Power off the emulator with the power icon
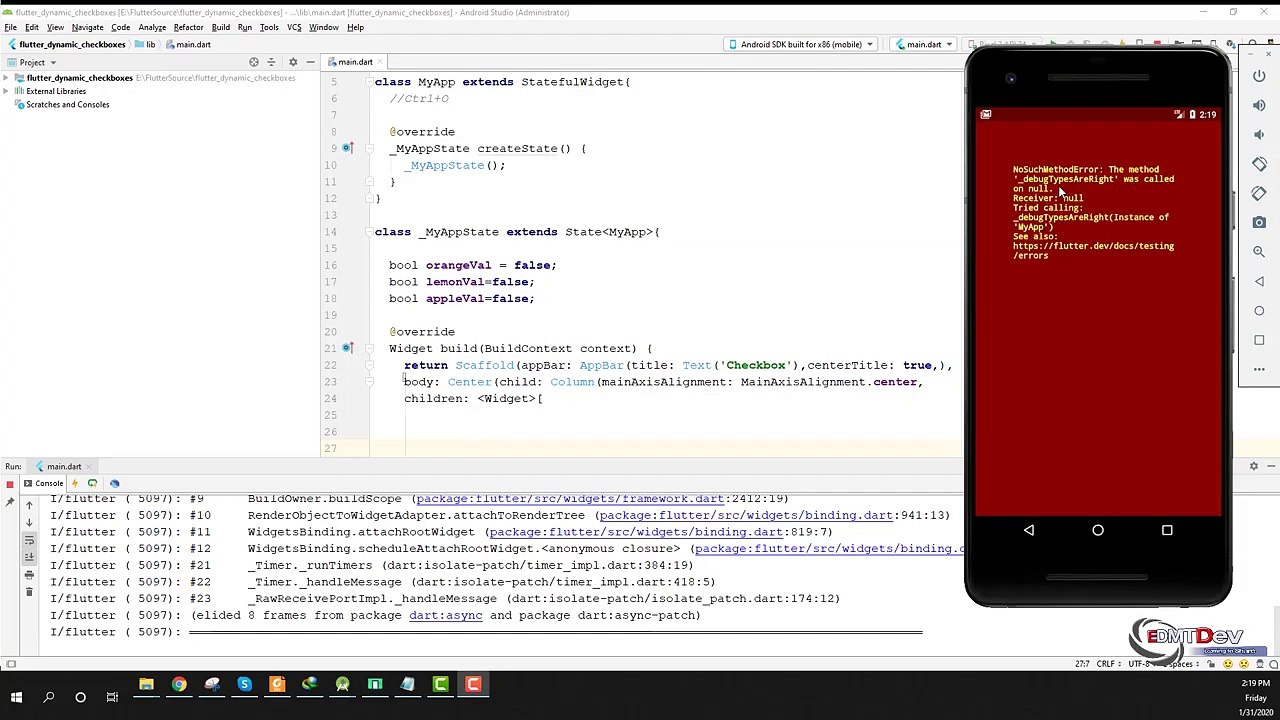Screen dimensions: 1280x720 (1259, 76)
